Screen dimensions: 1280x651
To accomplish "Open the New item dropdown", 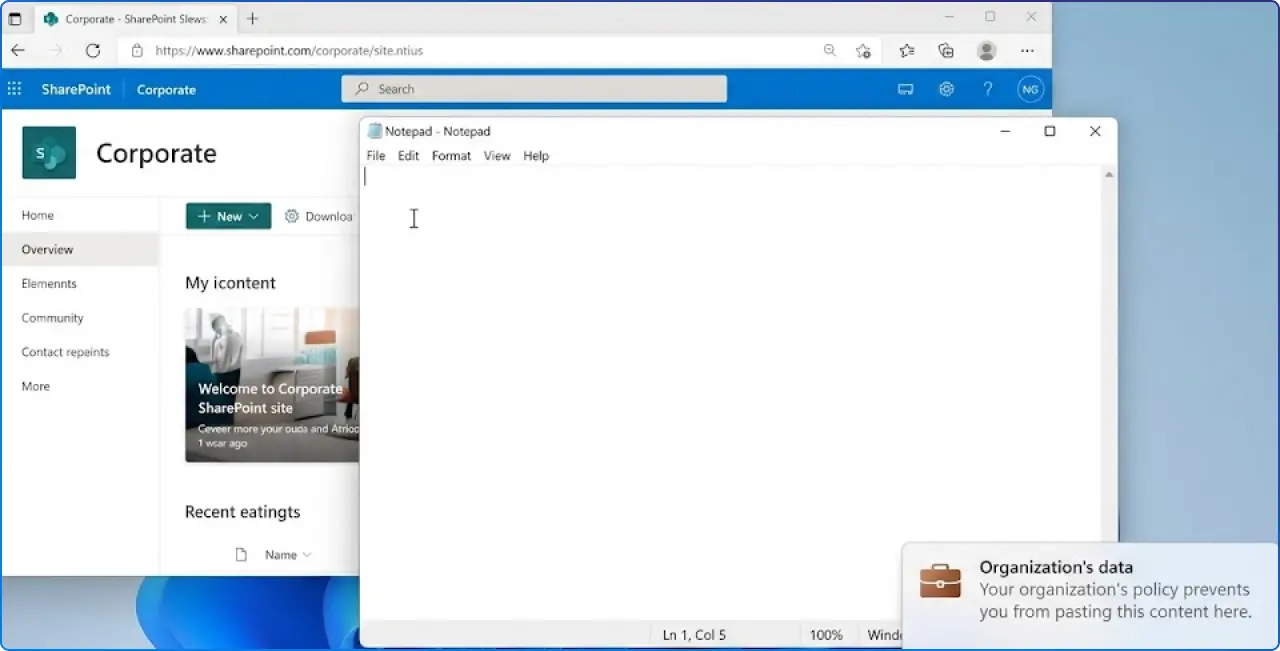I will (228, 216).
